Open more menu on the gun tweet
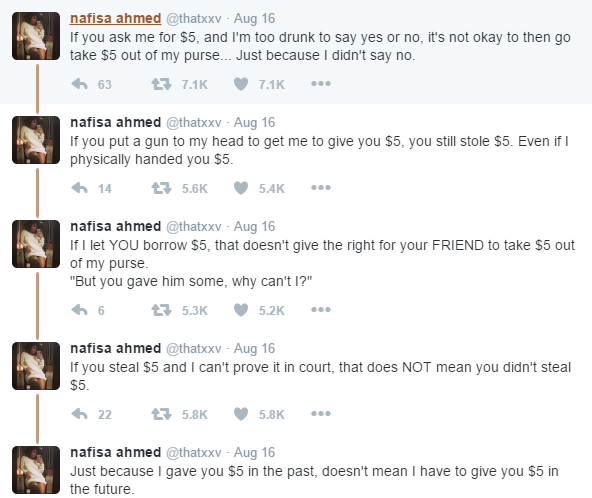592x498 pixels. click(x=321, y=188)
